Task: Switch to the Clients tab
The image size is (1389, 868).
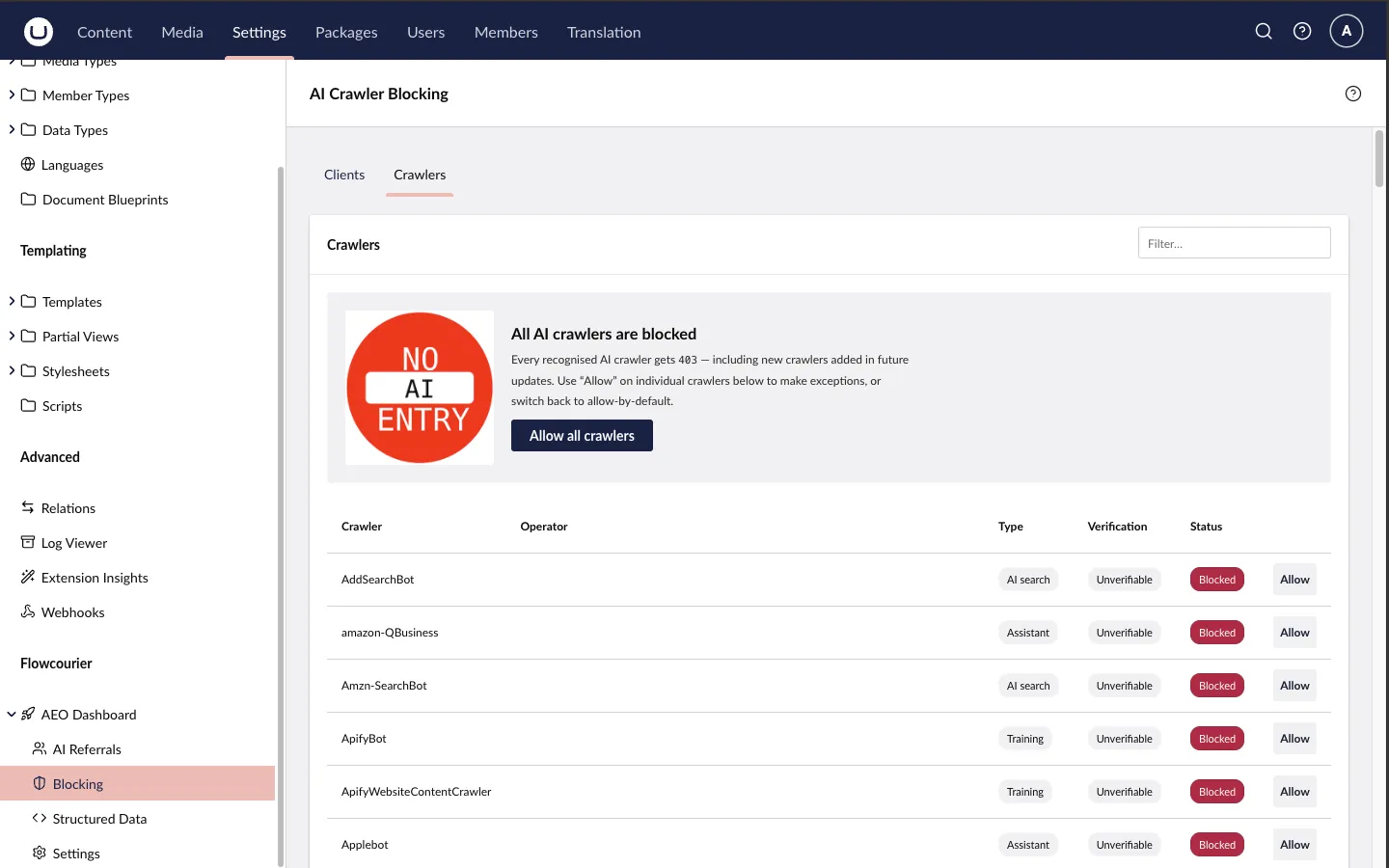Action: [344, 175]
